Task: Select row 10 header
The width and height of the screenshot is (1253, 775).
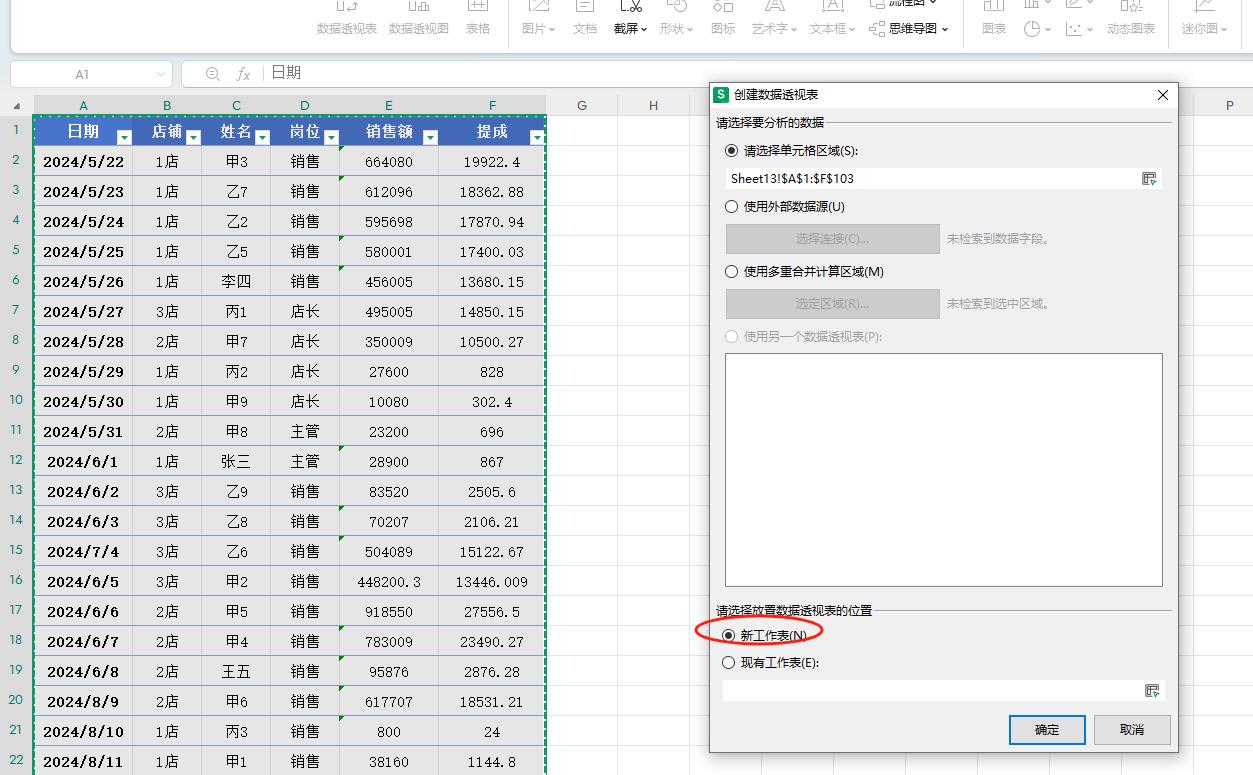Action: click(16, 400)
